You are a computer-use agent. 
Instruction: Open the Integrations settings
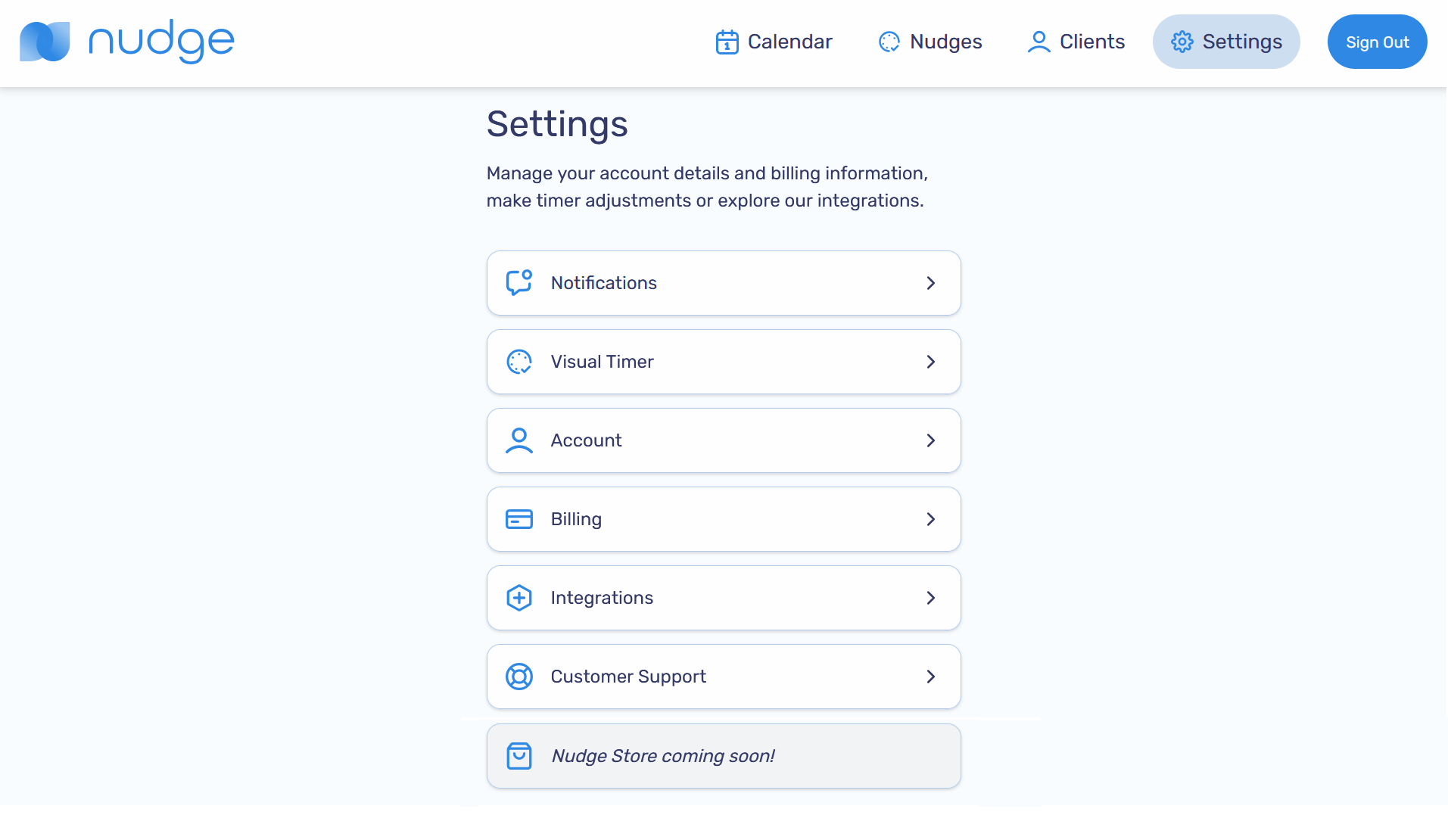point(723,597)
